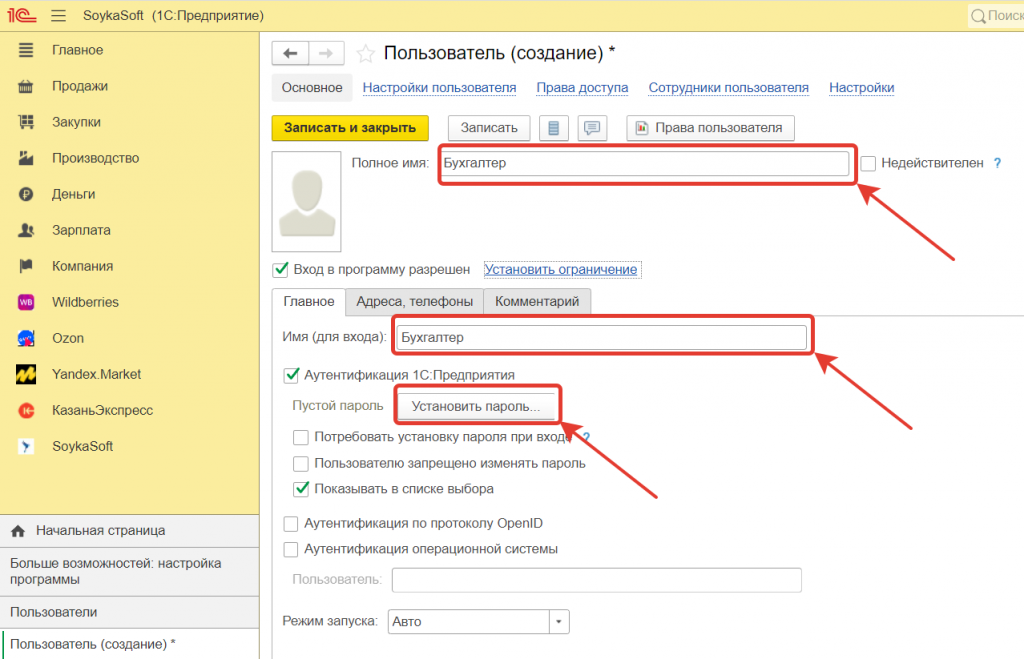Uncheck Вход в программу разрешен
Screen dimensions: 1024x659
[281, 269]
